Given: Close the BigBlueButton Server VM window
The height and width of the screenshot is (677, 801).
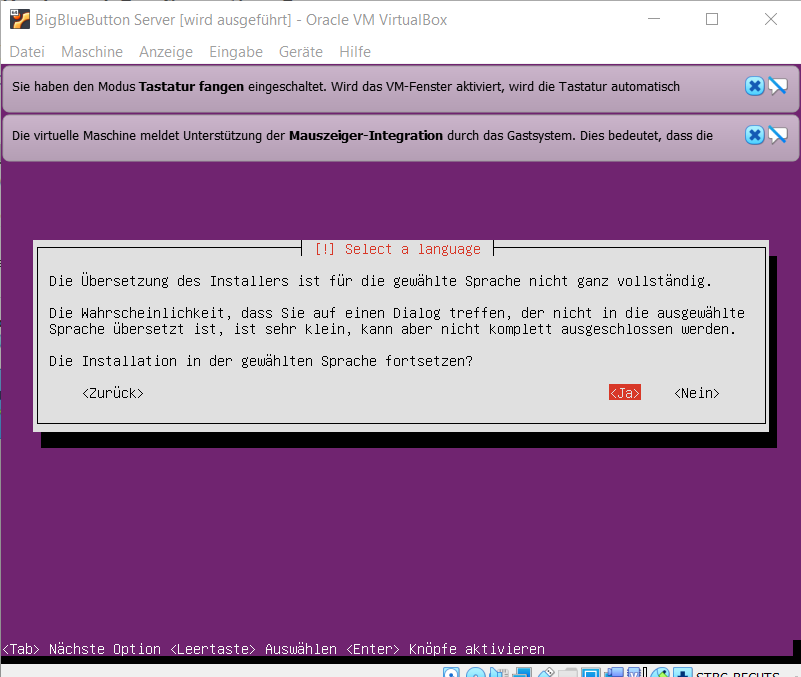Looking at the screenshot, I should [x=771, y=19].
